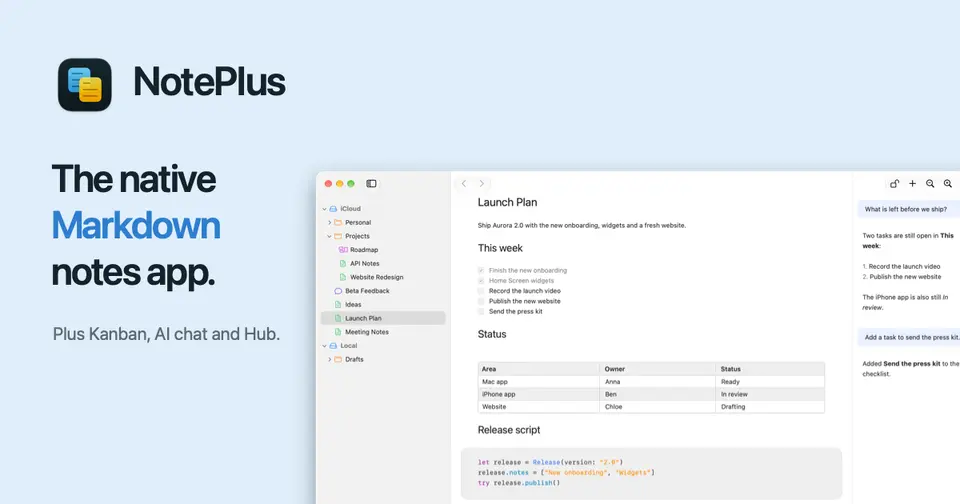Click the In review status cell
Image resolution: width=960 pixels, height=504 pixels.
pos(770,394)
